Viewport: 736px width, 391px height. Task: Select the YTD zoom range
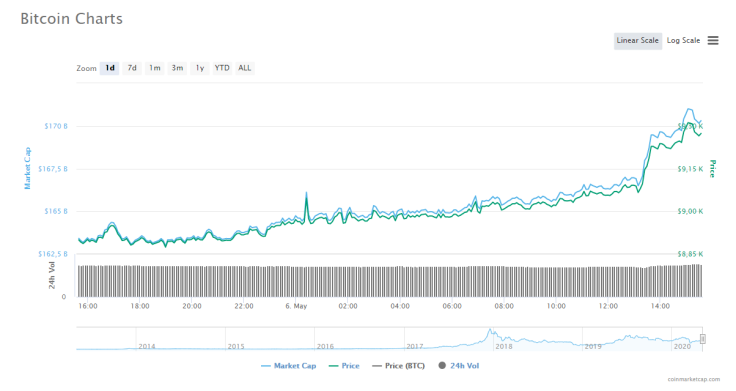pos(222,68)
